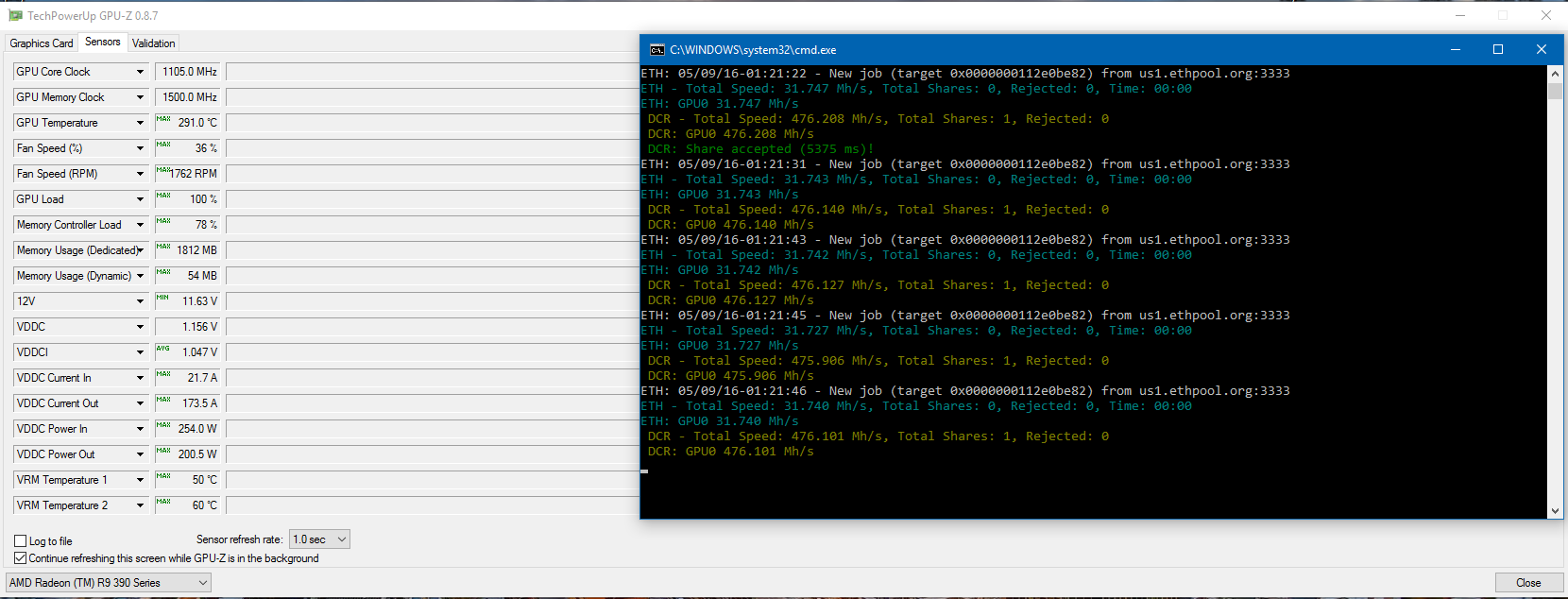Open the Memory Usage (Dedicated) dropdown
Screen dimensions: 1568x599
140,250
